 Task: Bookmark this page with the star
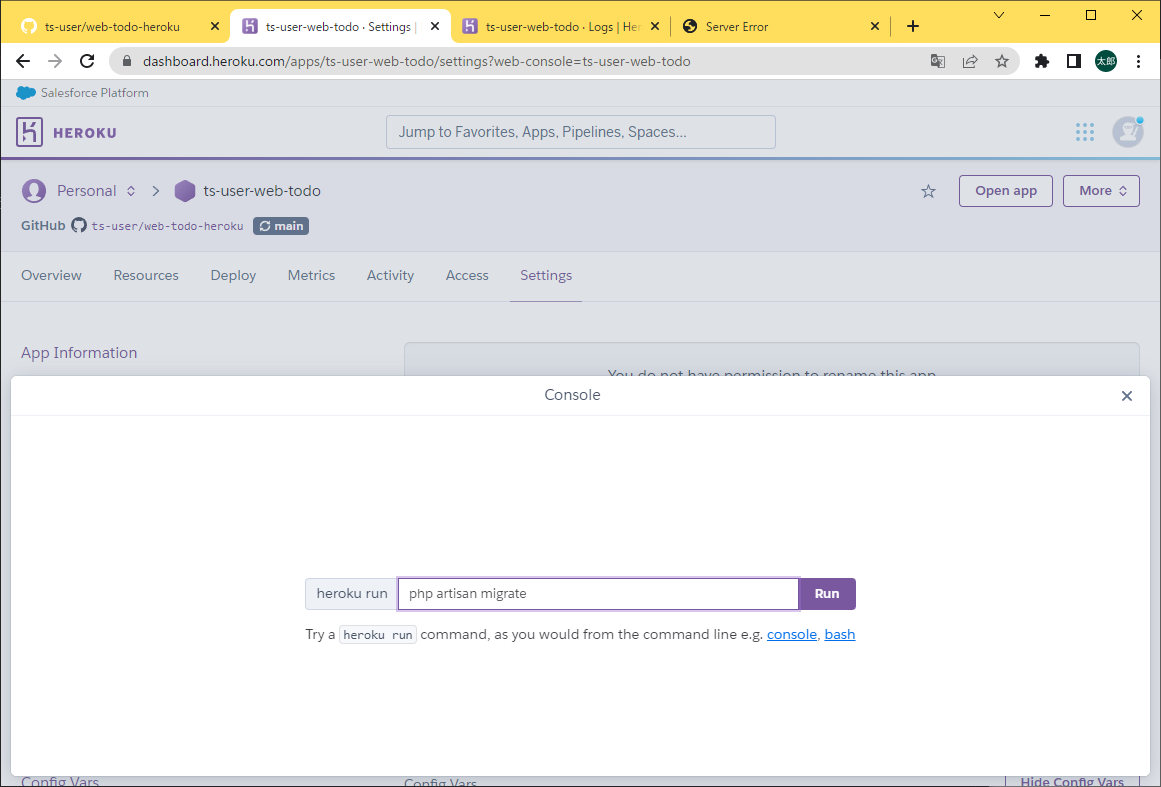tap(1002, 61)
